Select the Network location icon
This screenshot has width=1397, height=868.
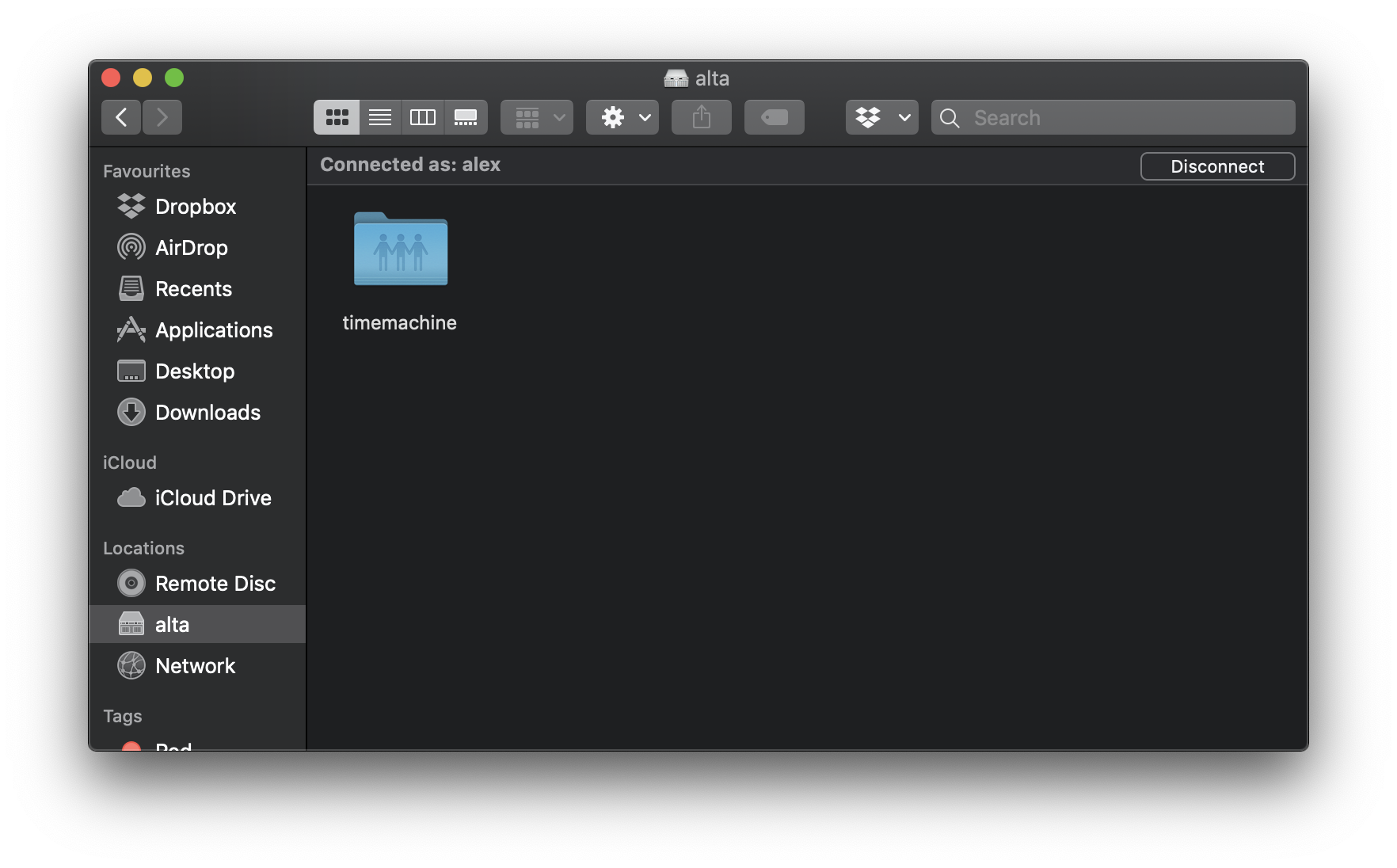[x=131, y=665]
